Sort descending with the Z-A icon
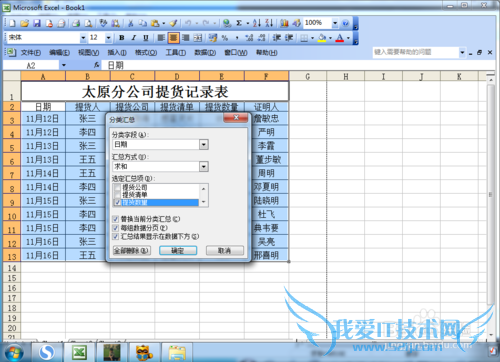500x362 pixels. [269, 23]
